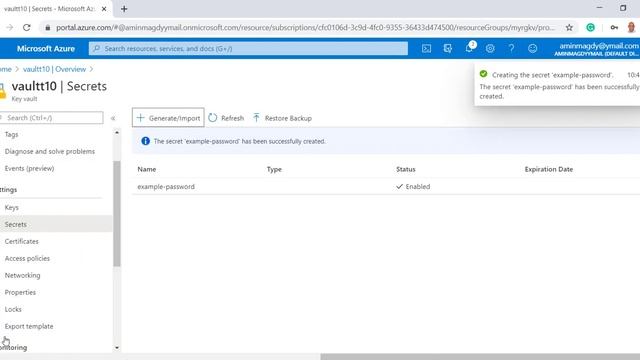Open the Chrome profile avatar

click(x=631, y=27)
